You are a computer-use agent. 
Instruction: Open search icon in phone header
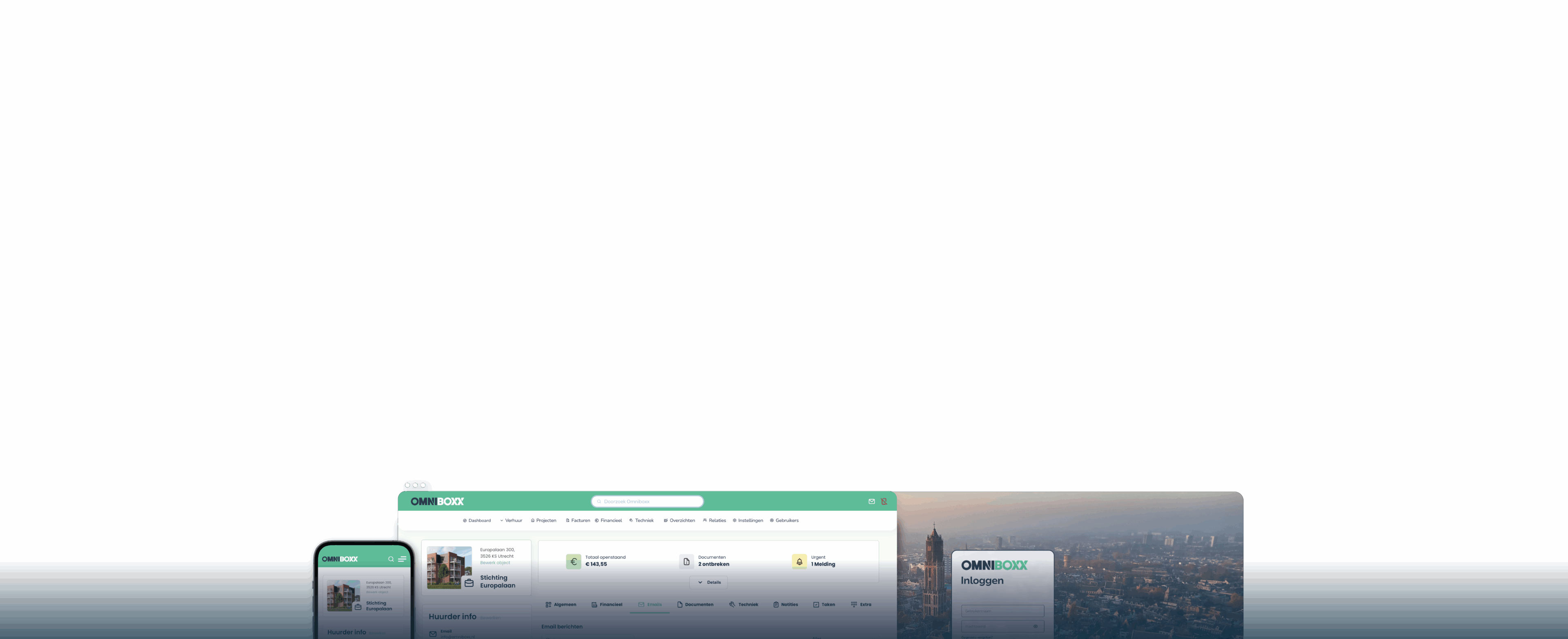tap(391, 559)
